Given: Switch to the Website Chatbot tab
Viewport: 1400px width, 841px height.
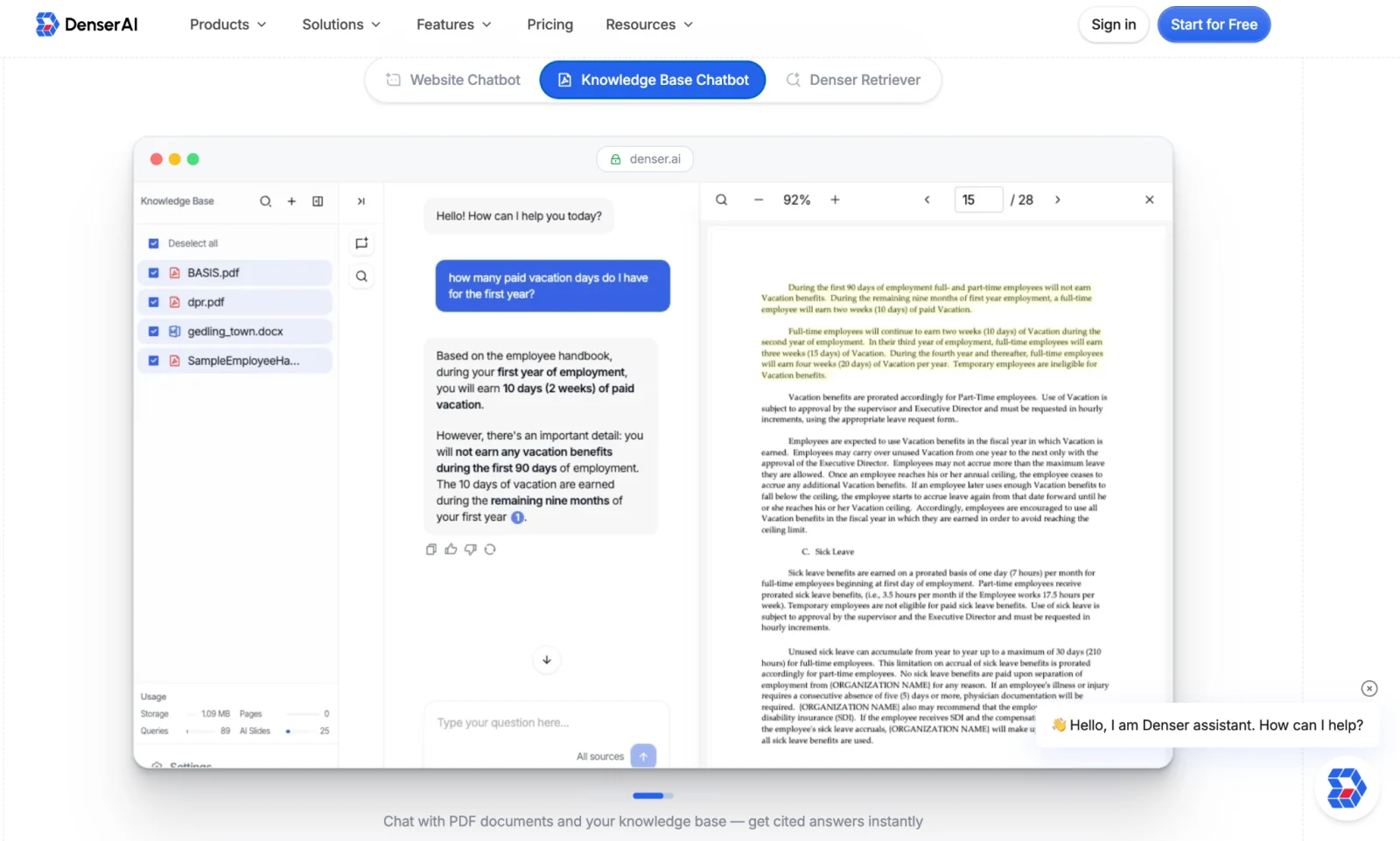Looking at the screenshot, I should [x=453, y=80].
